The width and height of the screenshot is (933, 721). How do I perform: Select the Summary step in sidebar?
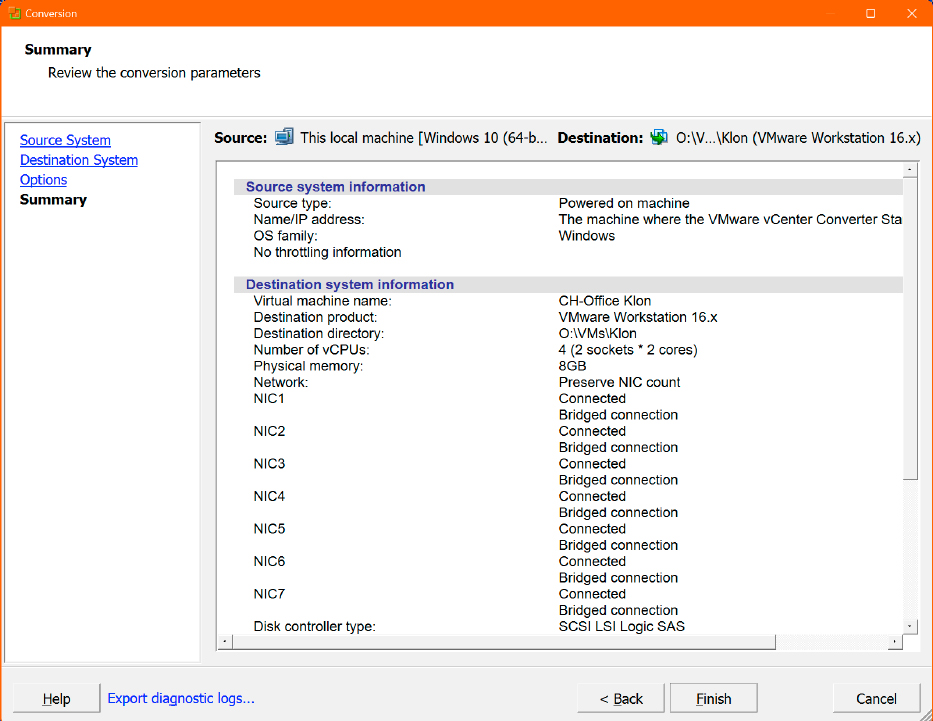[x=54, y=199]
